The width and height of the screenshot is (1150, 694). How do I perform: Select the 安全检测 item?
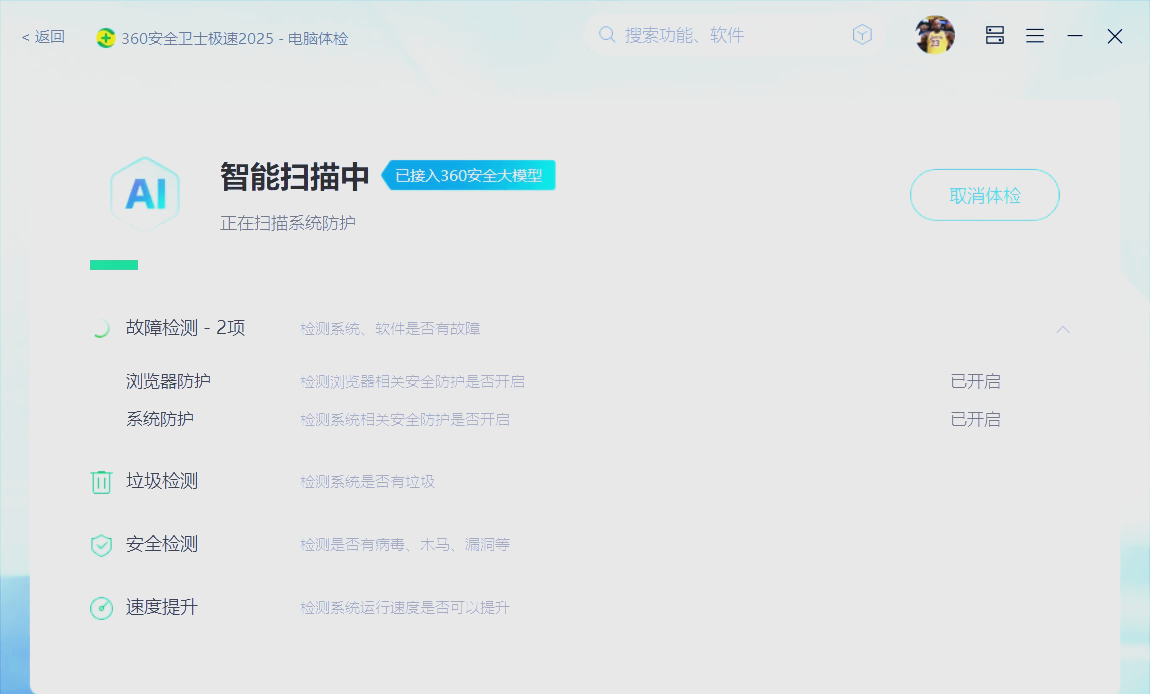[162, 544]
